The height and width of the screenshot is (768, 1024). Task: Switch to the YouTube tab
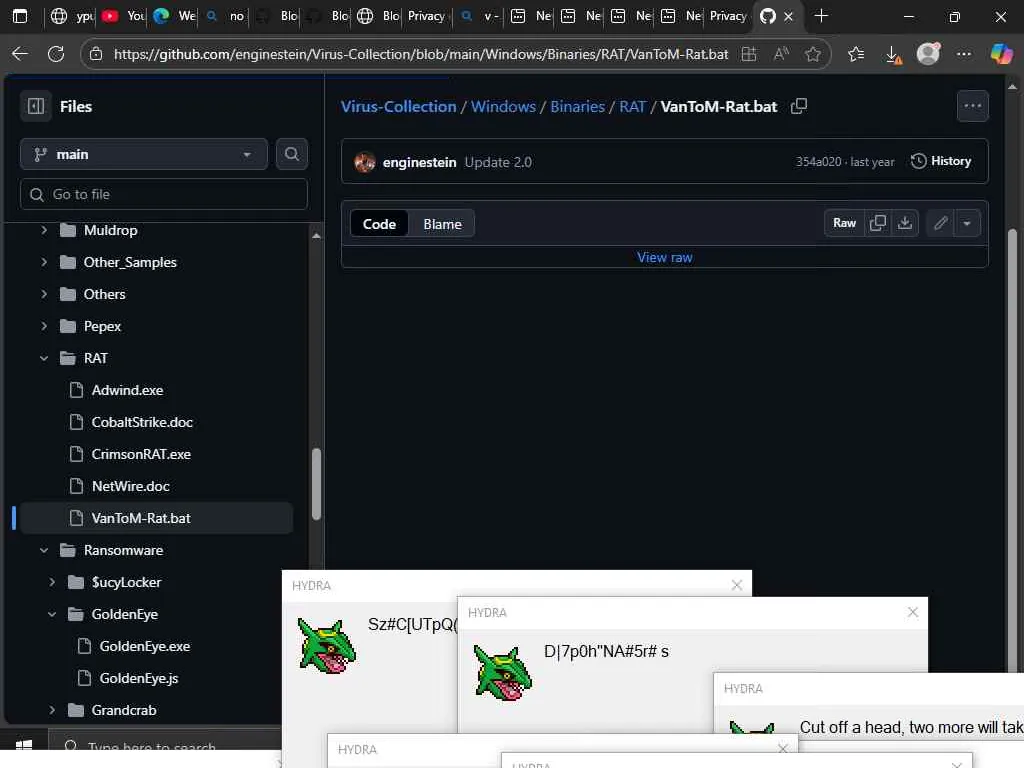coord(123,16)
